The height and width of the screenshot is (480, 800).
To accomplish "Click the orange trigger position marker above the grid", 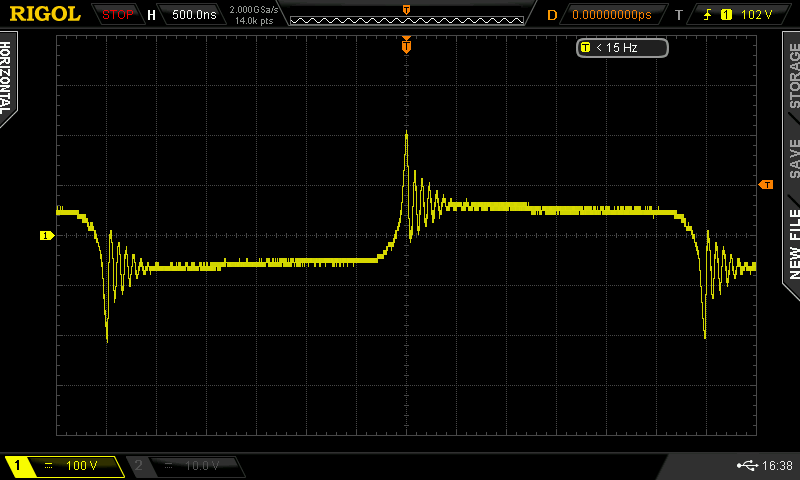I will [406, 45].
